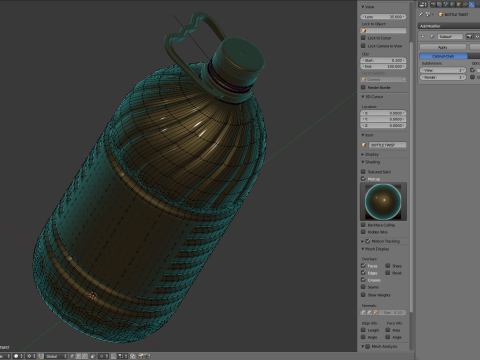Viewport: 480px width, 360px height.
Task: Click the matcap sphere preview thumbnail
Action: click(x=383, y=202)
